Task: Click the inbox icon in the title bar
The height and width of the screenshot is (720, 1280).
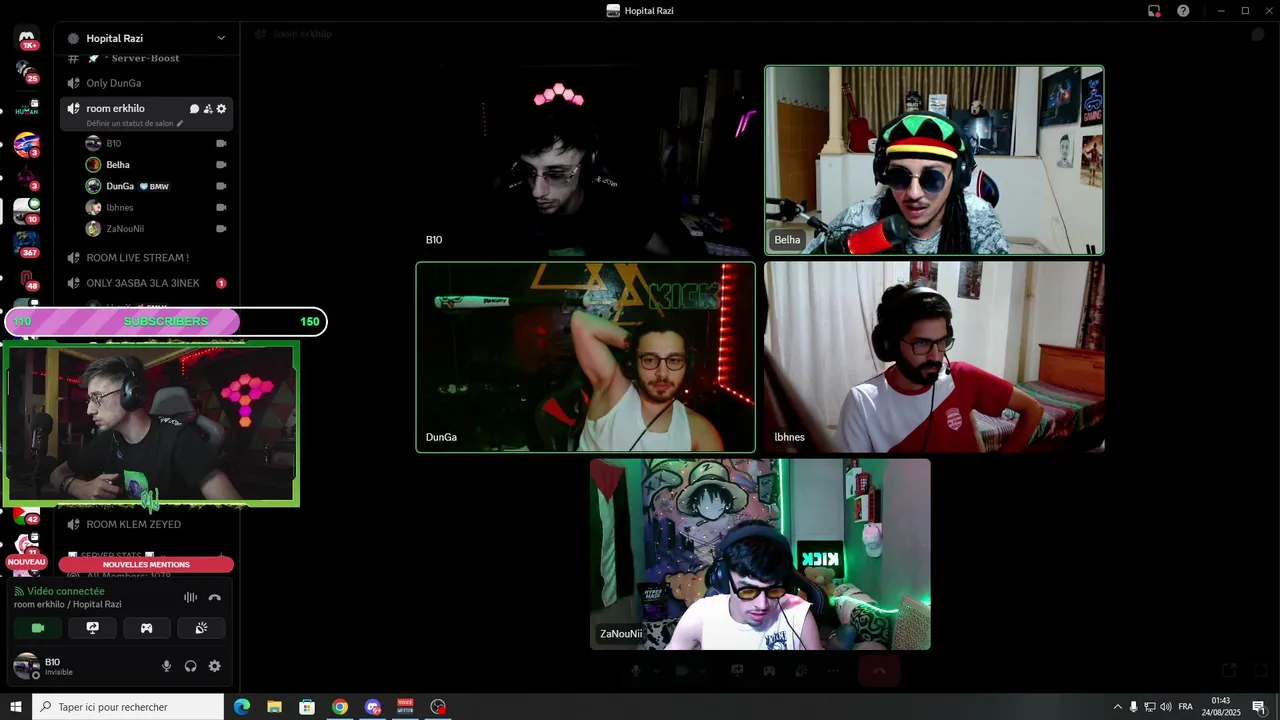Action: pos(1154,11)
